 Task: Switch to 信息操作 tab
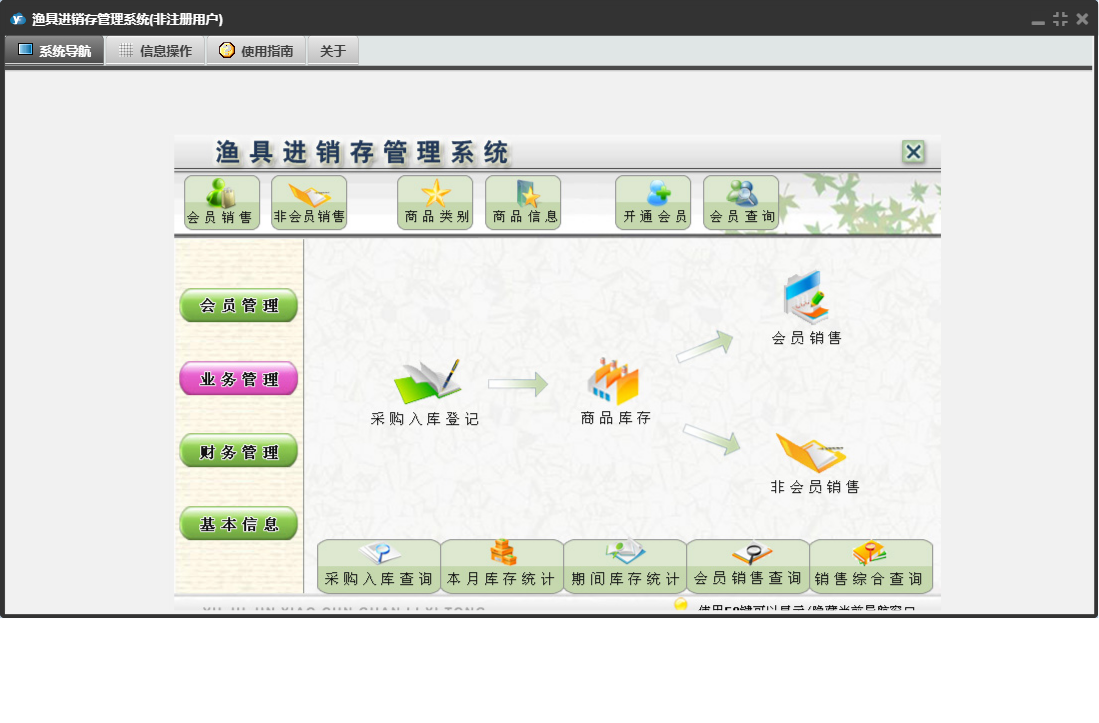pyautogui.click(x=155, y=50)
